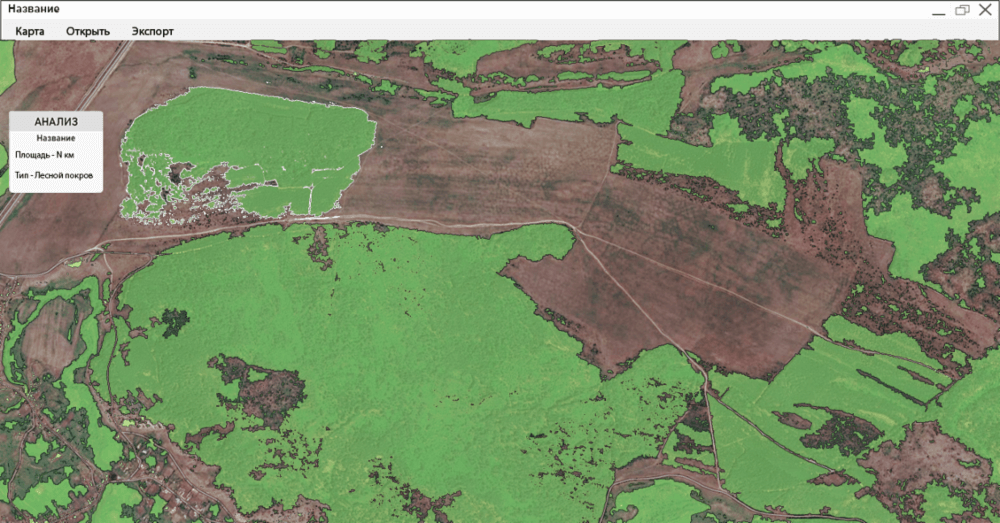Minimize the Название window
The height and width of the screenshot is (523, 1000).
[938, 11]
